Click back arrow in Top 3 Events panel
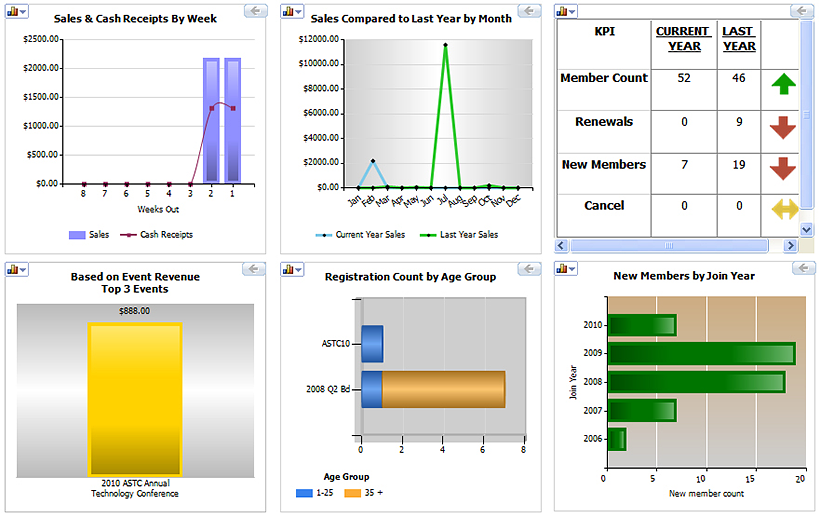Image resolution: width=820 pixels, height=518 pixels. pos(253,269)
